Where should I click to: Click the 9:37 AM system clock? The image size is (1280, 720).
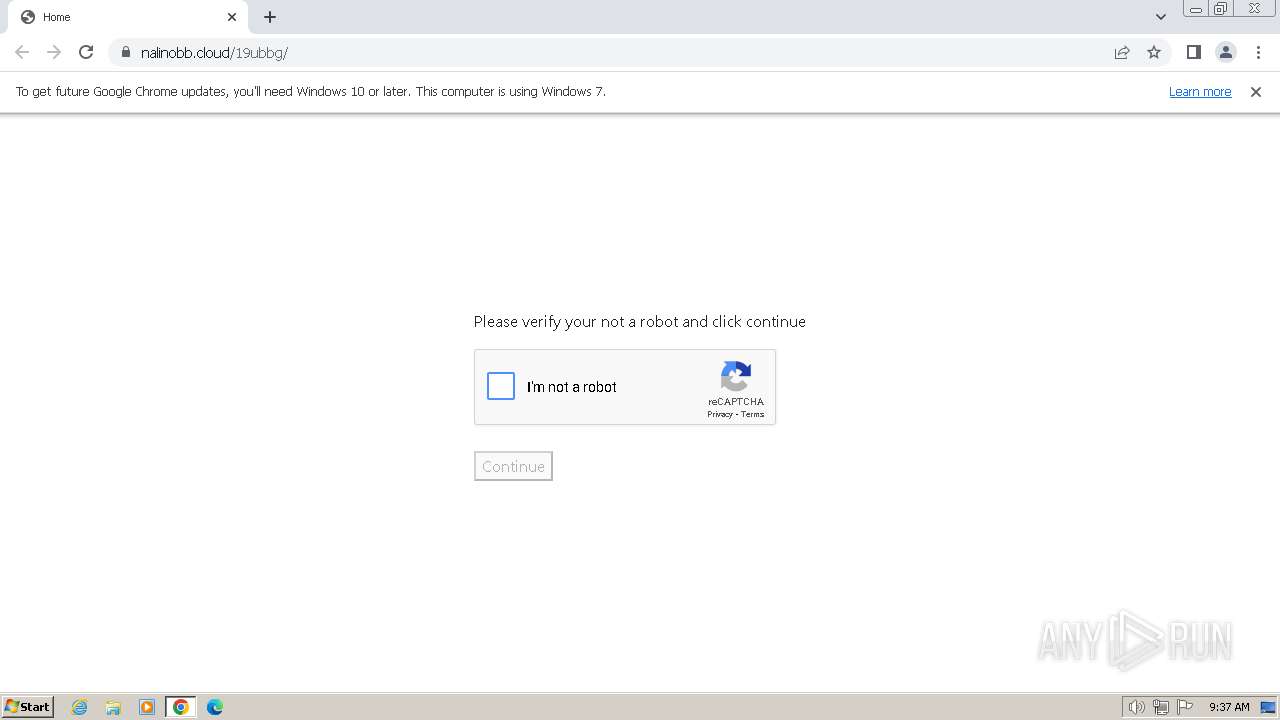[1229, 707]
